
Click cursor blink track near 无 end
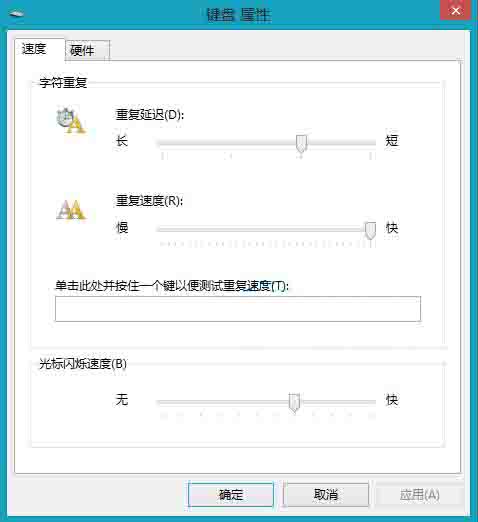(x=167, y=402)
